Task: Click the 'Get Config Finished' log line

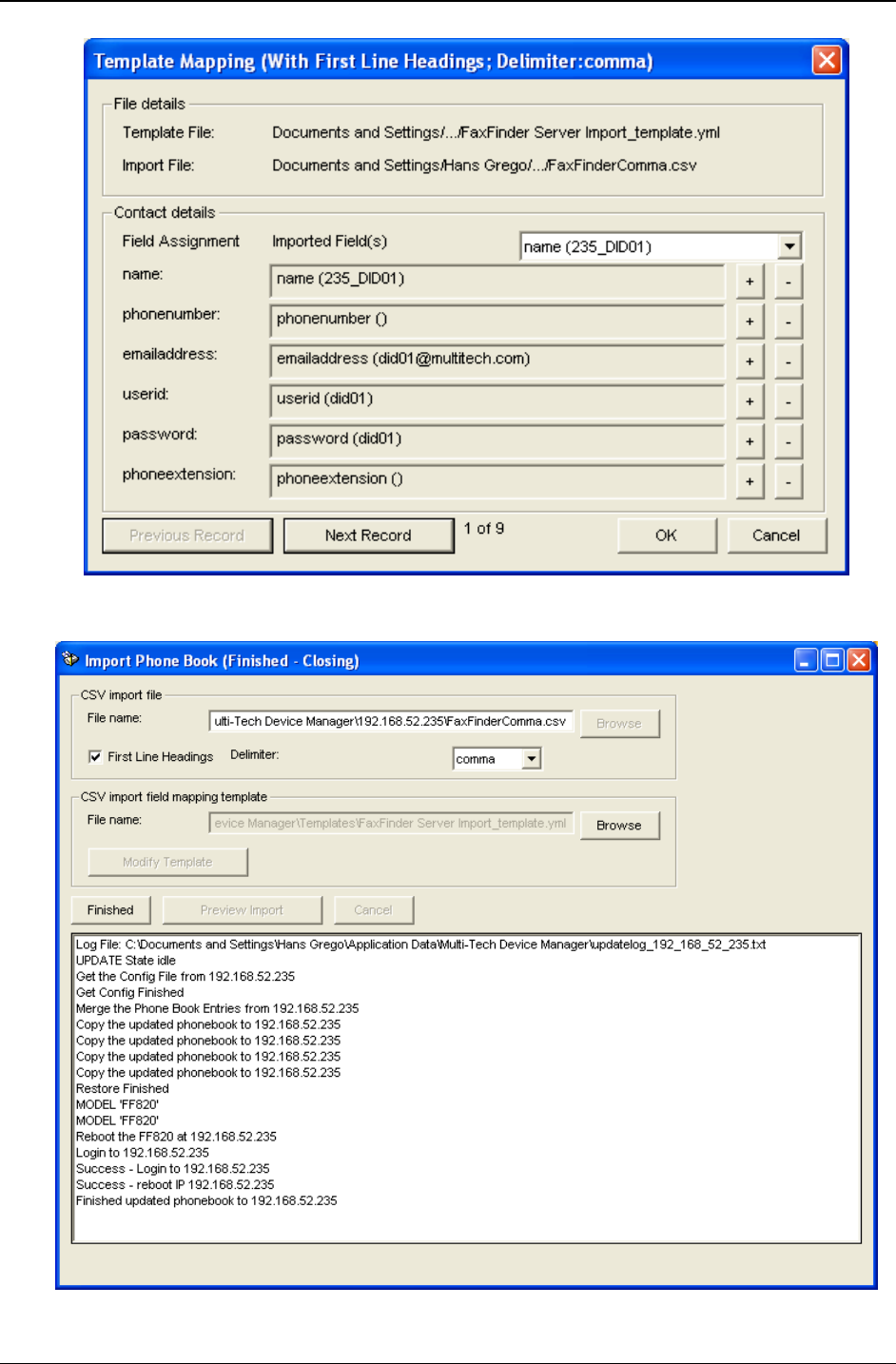Action: pos(129,993)
